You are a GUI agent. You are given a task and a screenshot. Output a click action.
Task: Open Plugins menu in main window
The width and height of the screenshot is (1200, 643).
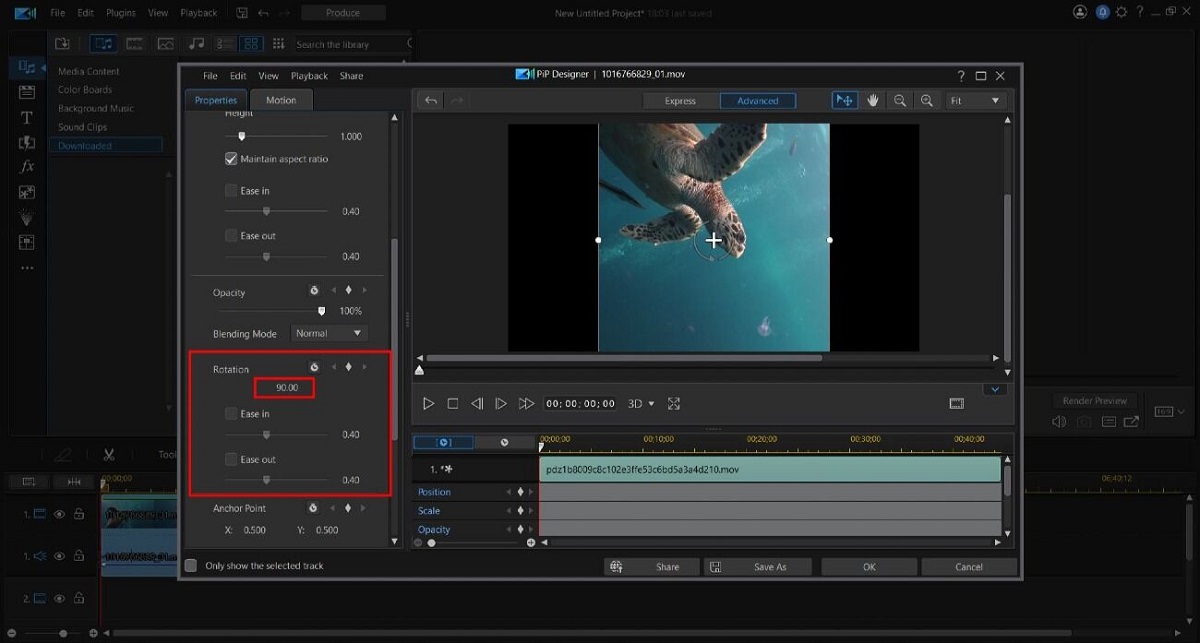pos(120,13)
